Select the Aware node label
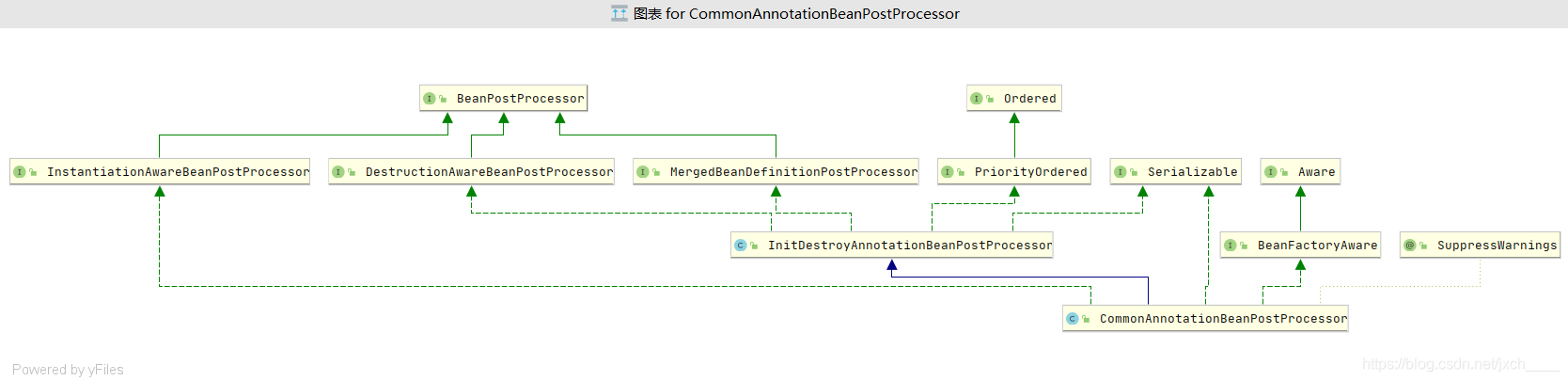 [1316, 172]
